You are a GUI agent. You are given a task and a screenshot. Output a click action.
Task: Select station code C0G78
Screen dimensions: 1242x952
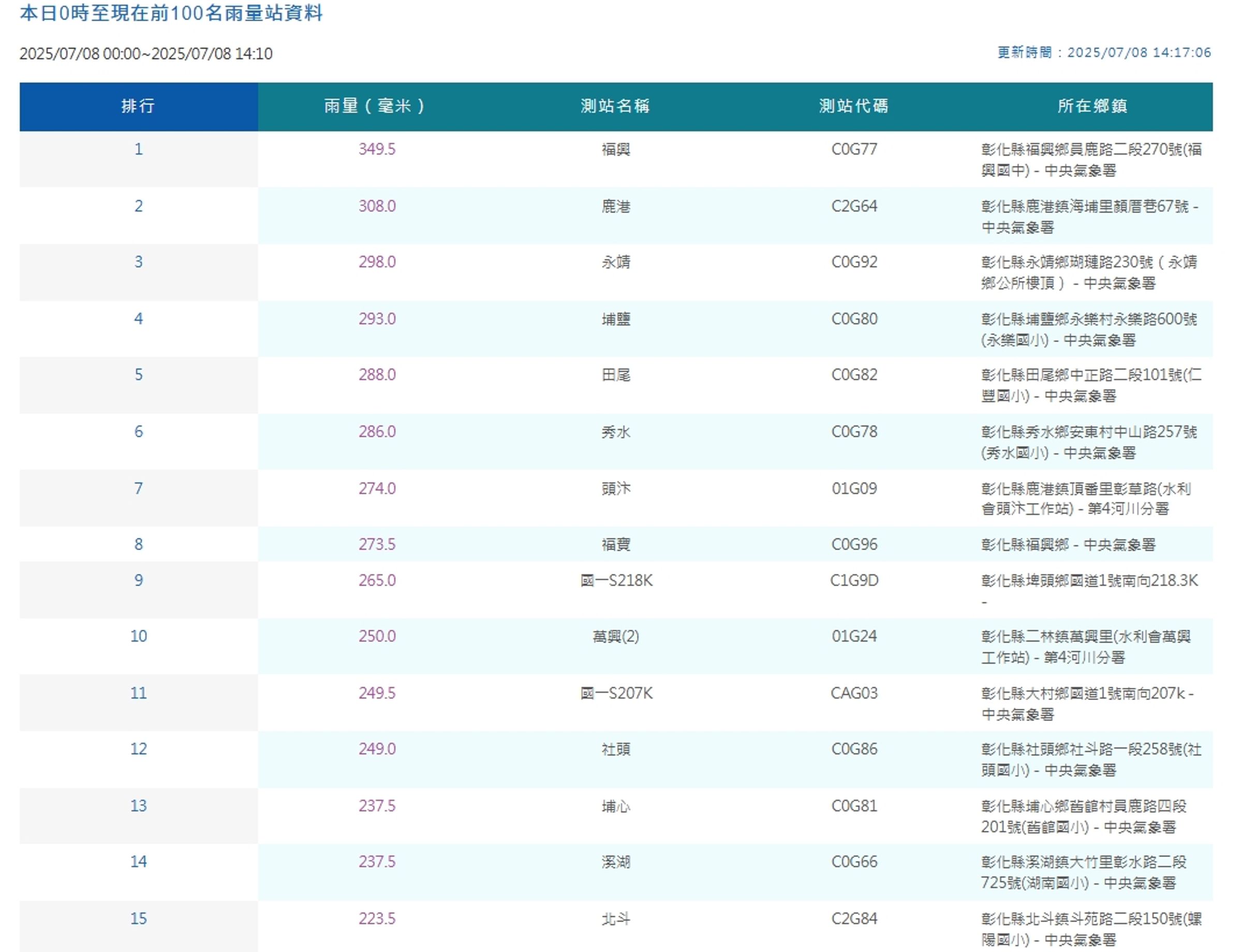tap(854, 432)
